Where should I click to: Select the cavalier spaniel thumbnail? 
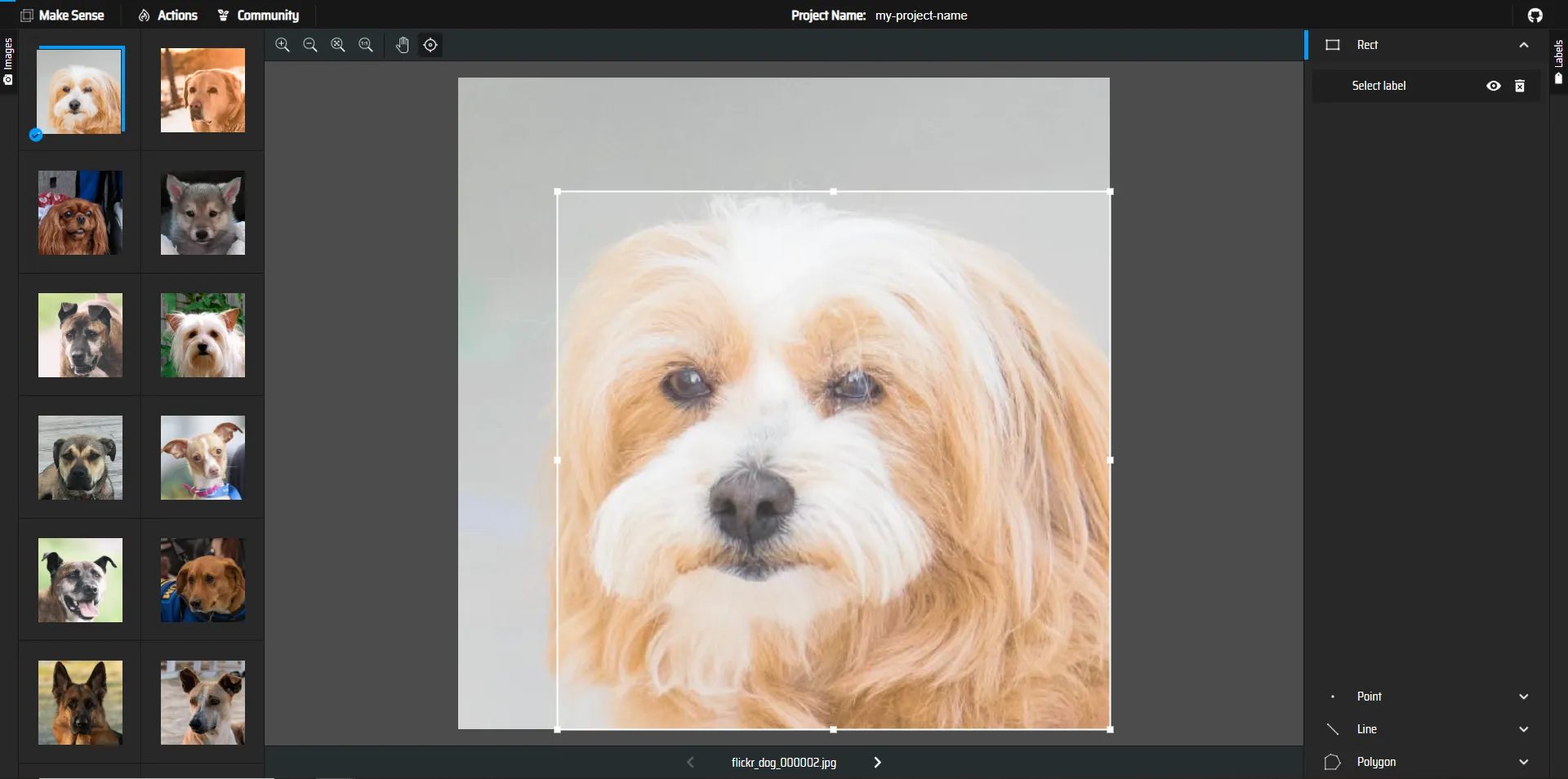(x=80, y=212)
